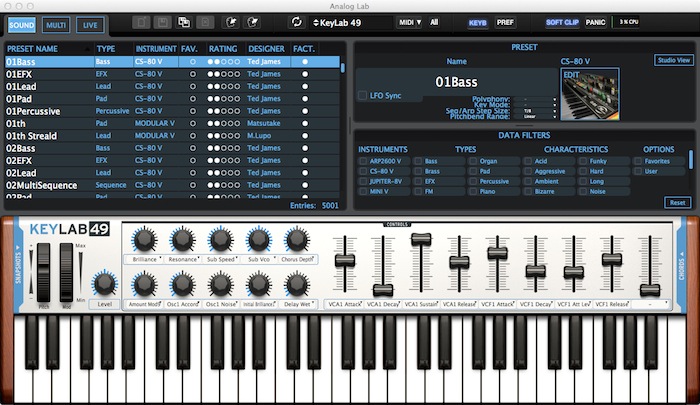Open the Pitchbend Range dropdown
Viewport: 700px width, 405px height.
point(535,117)
